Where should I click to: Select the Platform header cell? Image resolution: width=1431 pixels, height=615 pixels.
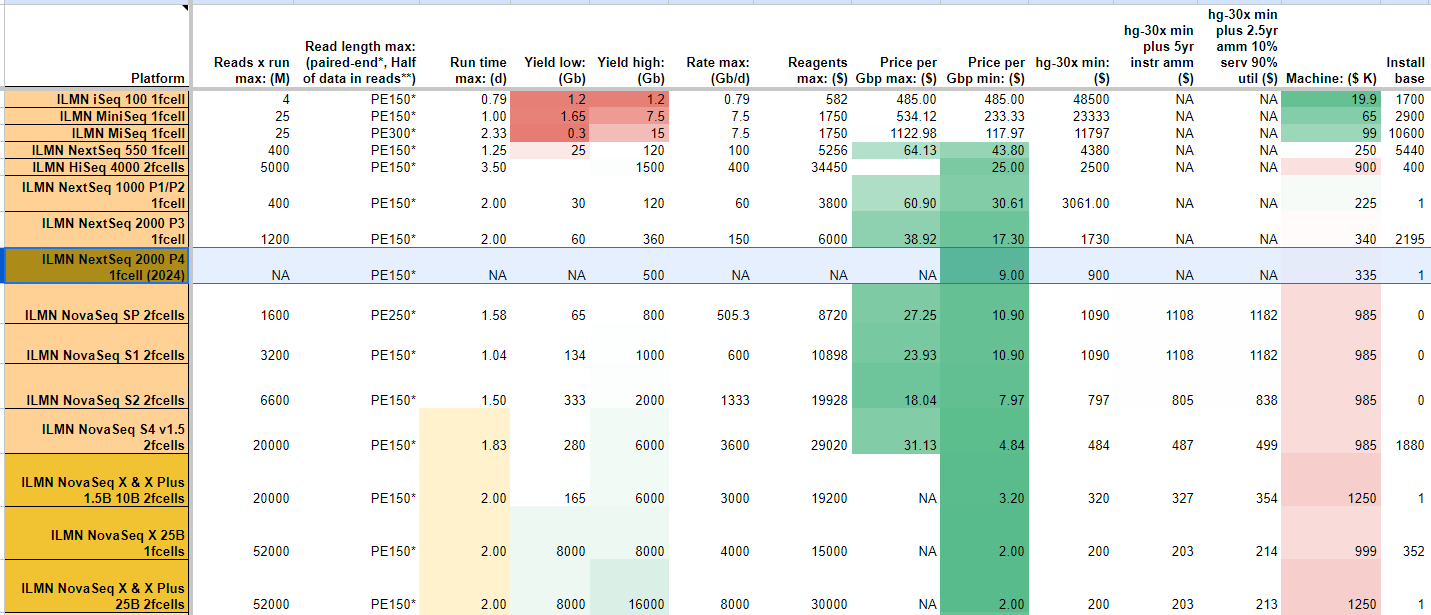96,46
